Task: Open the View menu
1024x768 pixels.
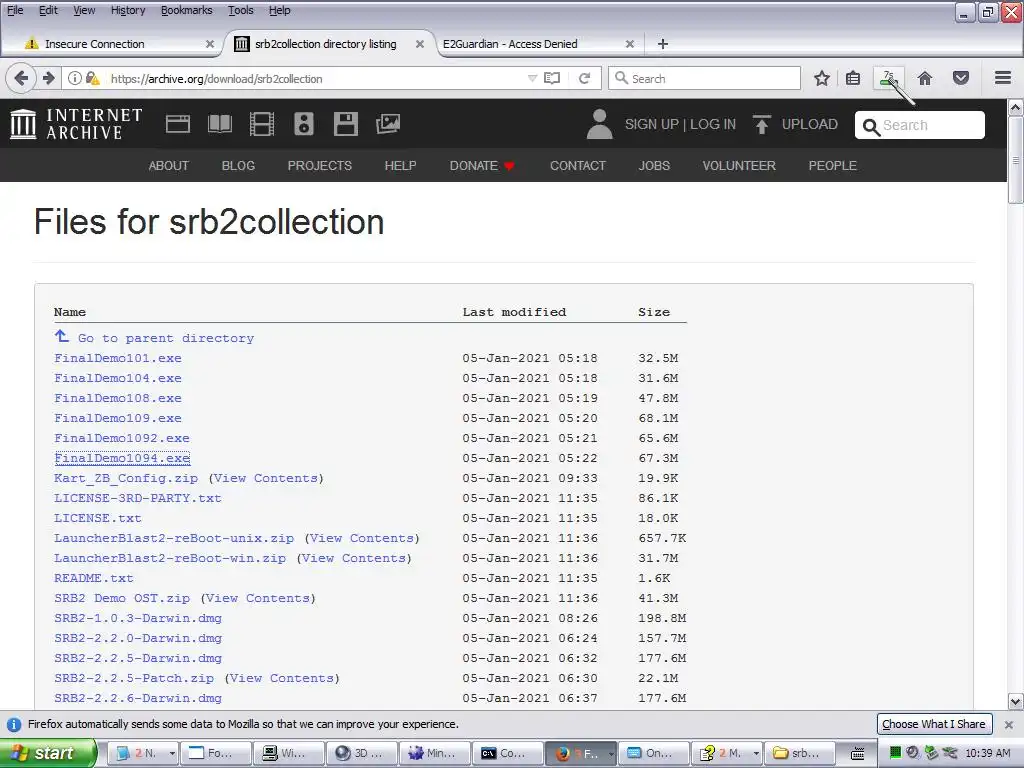Action: [x=84, y=10]
